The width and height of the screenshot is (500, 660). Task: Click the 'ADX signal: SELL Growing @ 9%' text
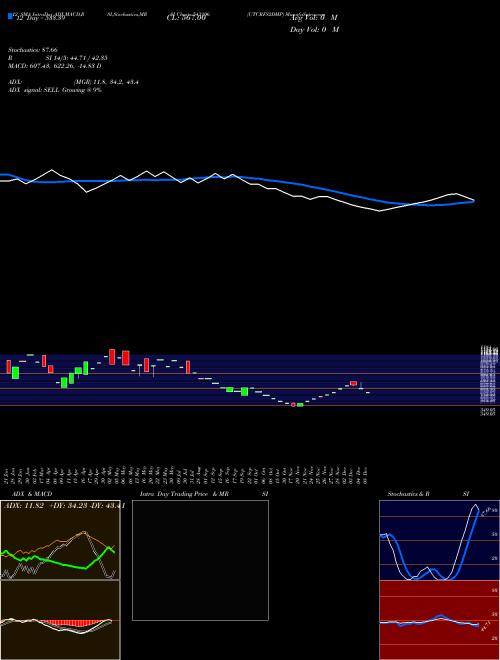pyautogui.click(x=55, y=90)
